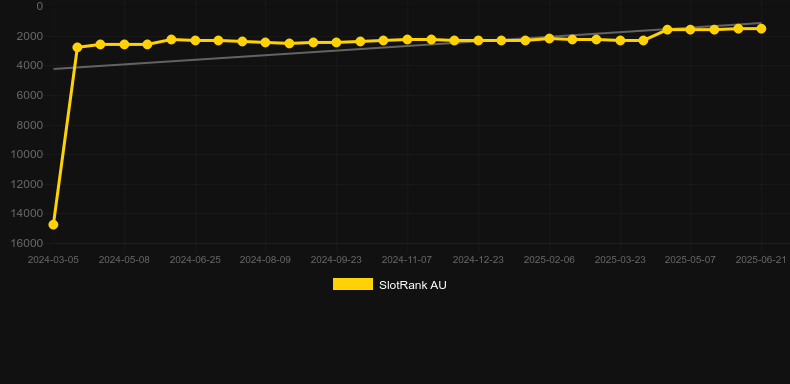Screen dimensions: 790x384
Task: Click the 16000 y-axis label
Action: (x=27, y=243)
